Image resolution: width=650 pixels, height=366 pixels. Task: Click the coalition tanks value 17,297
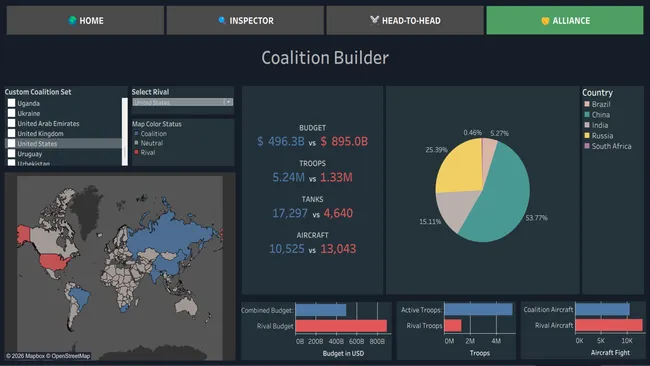[x=290, y=213]
